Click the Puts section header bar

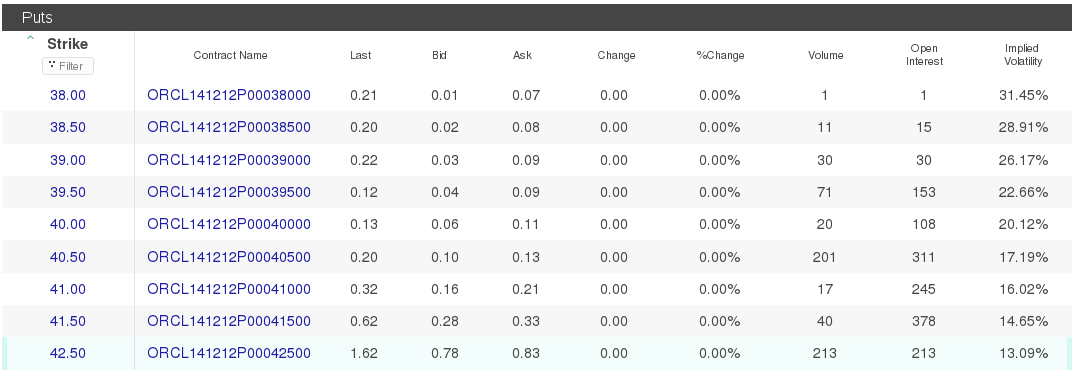(x=538, y=17)
